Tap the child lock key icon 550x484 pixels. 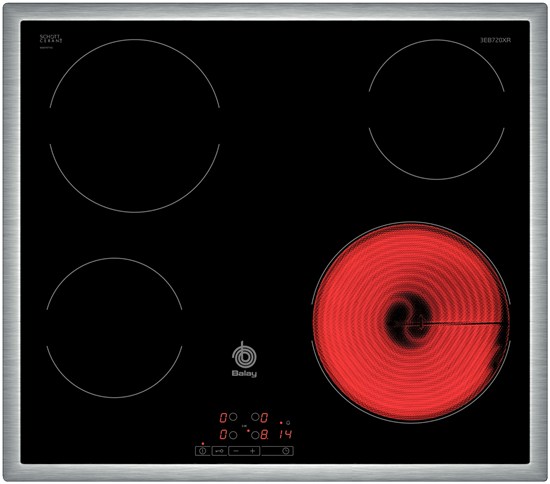click(x=219, y=451)
